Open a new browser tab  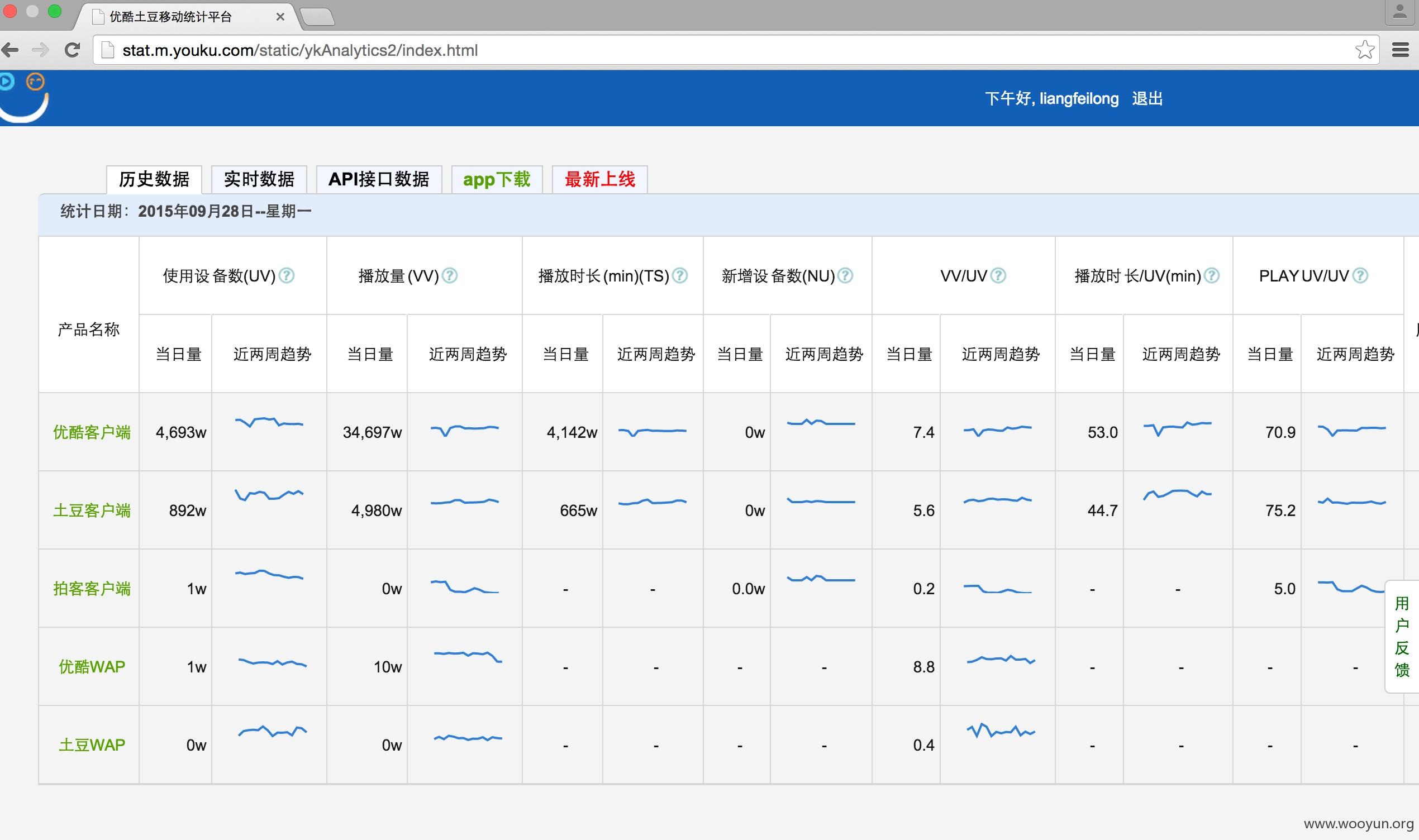317,17
